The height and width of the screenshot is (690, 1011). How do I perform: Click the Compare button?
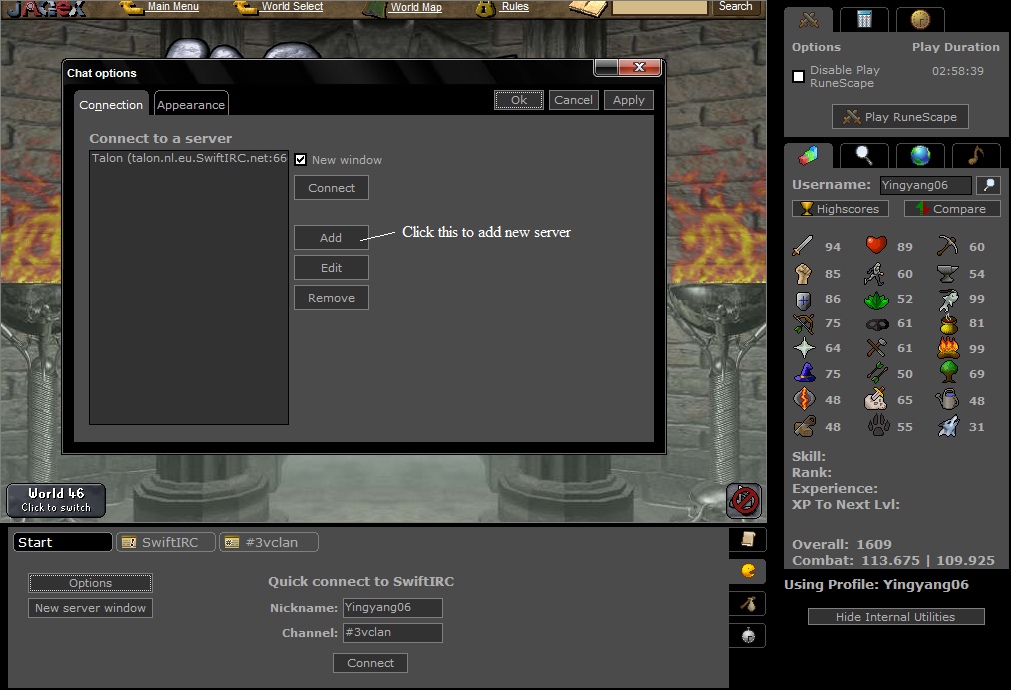coord(952,208)
